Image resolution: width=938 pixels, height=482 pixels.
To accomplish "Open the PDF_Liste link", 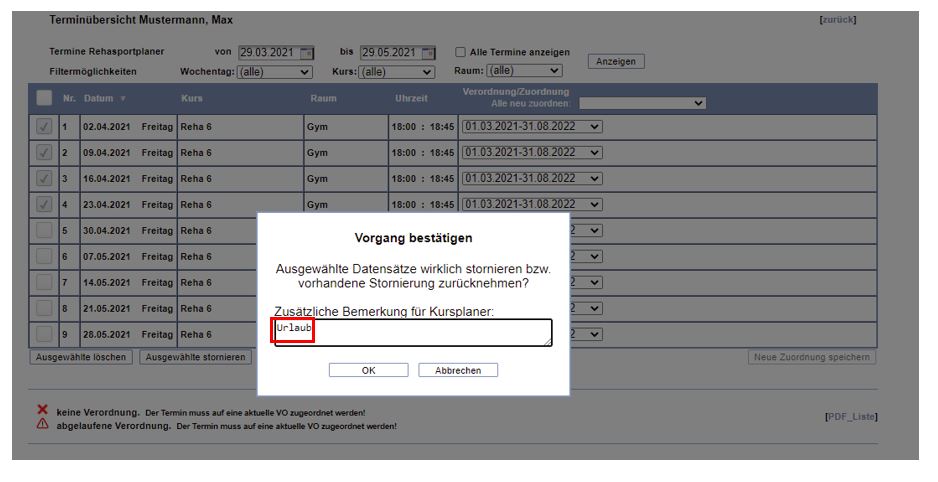I will pos(850,416).
